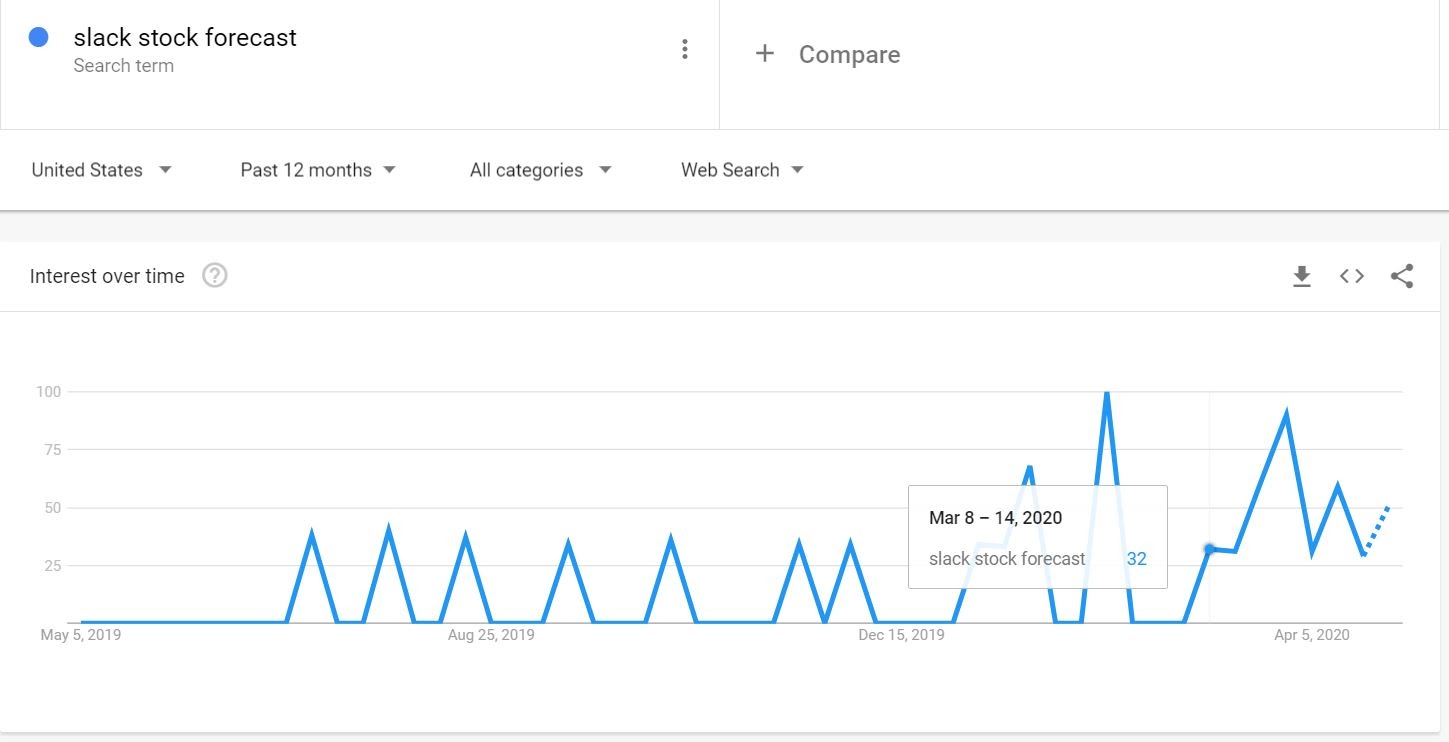
Task: Click the blue dot beside the search term
Action: (39, 38)
